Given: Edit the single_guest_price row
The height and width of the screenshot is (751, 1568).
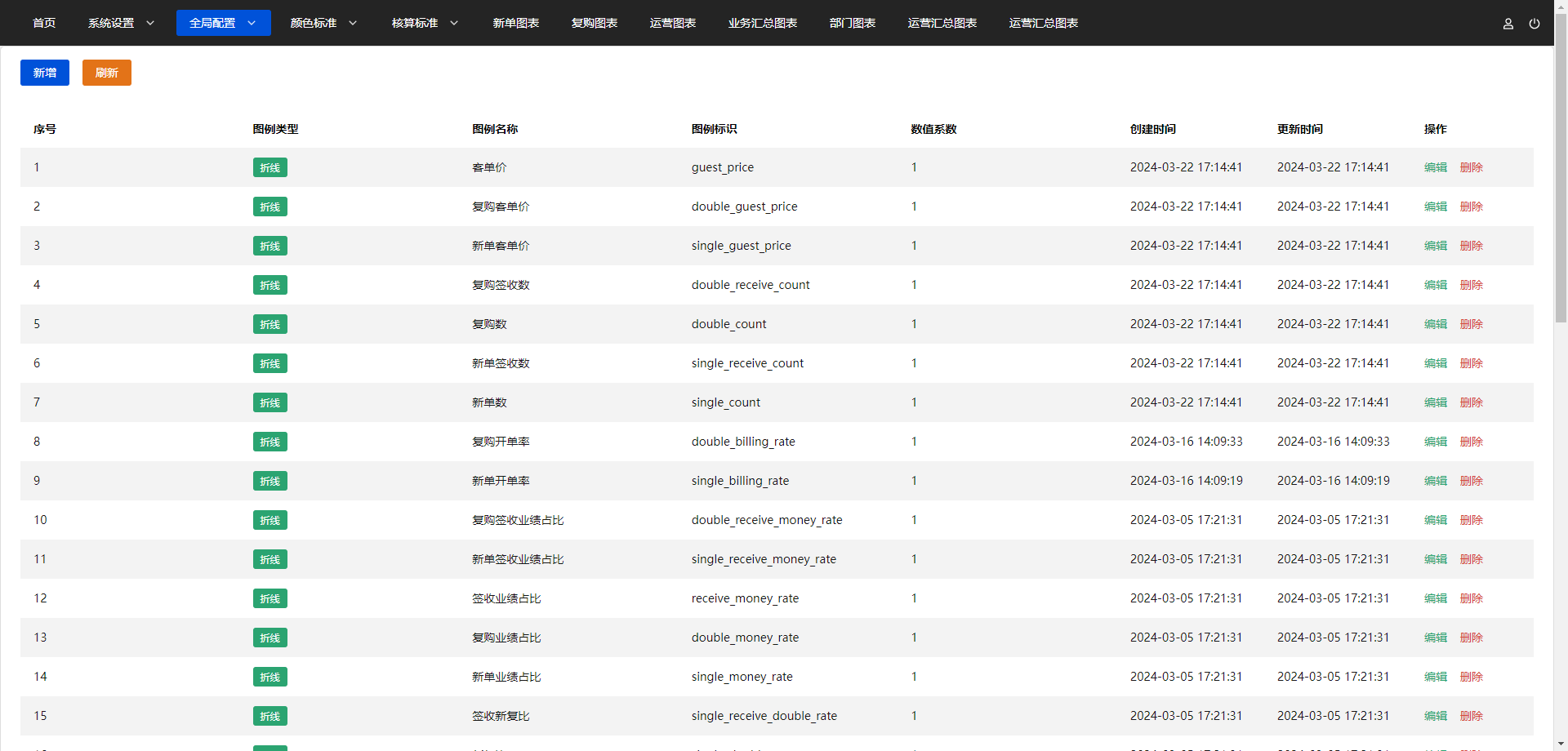Looking at the screenshot, I should pyautogui.click(x=1436, y=246).
